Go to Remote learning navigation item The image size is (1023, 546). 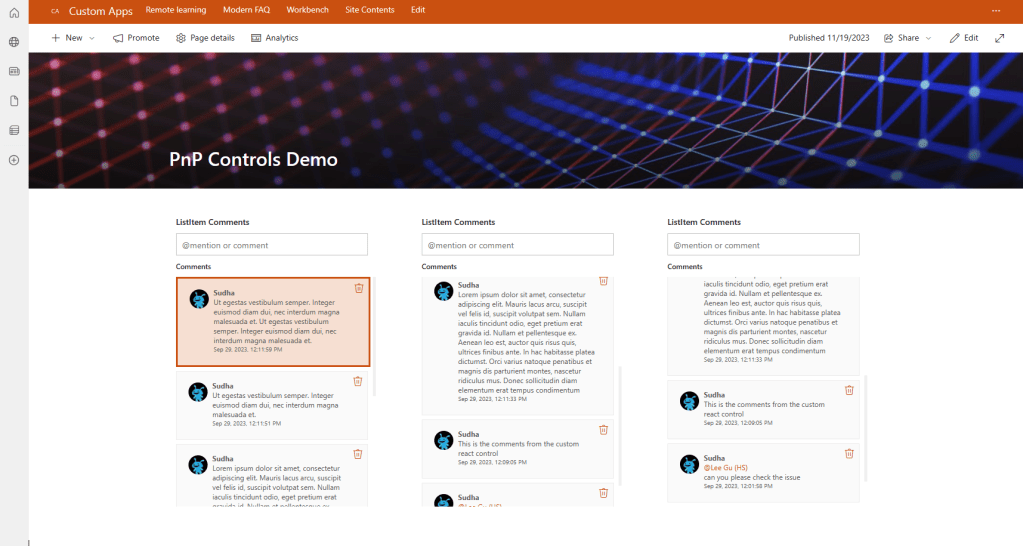[176, 10]
